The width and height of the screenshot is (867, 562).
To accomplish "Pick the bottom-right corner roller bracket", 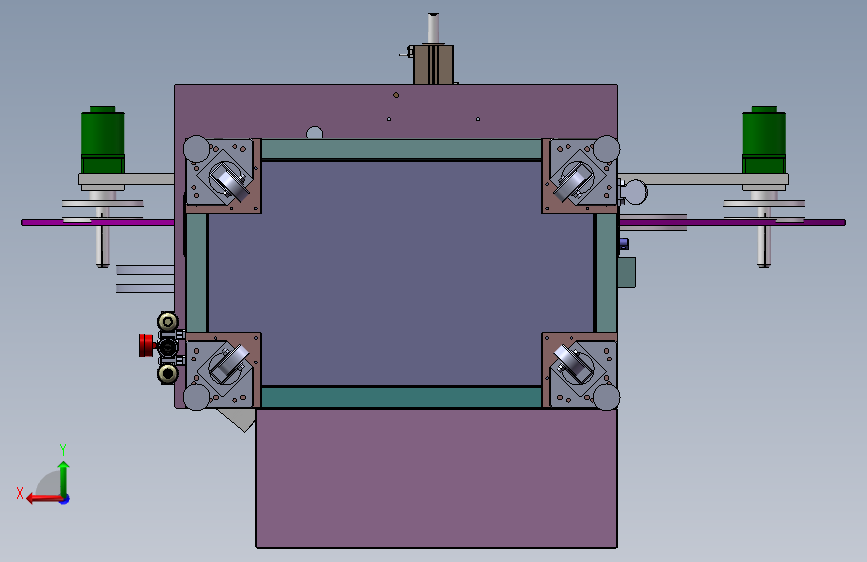I will point(579,370).
